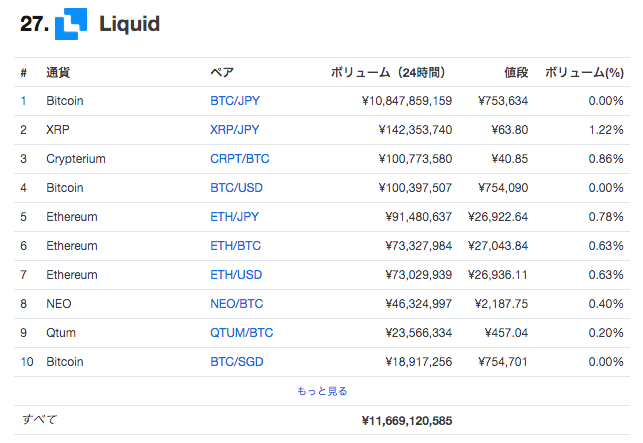Screen dimensions: 643x443
Task: Click the 0.20% volume share
Action: (606, 333)
